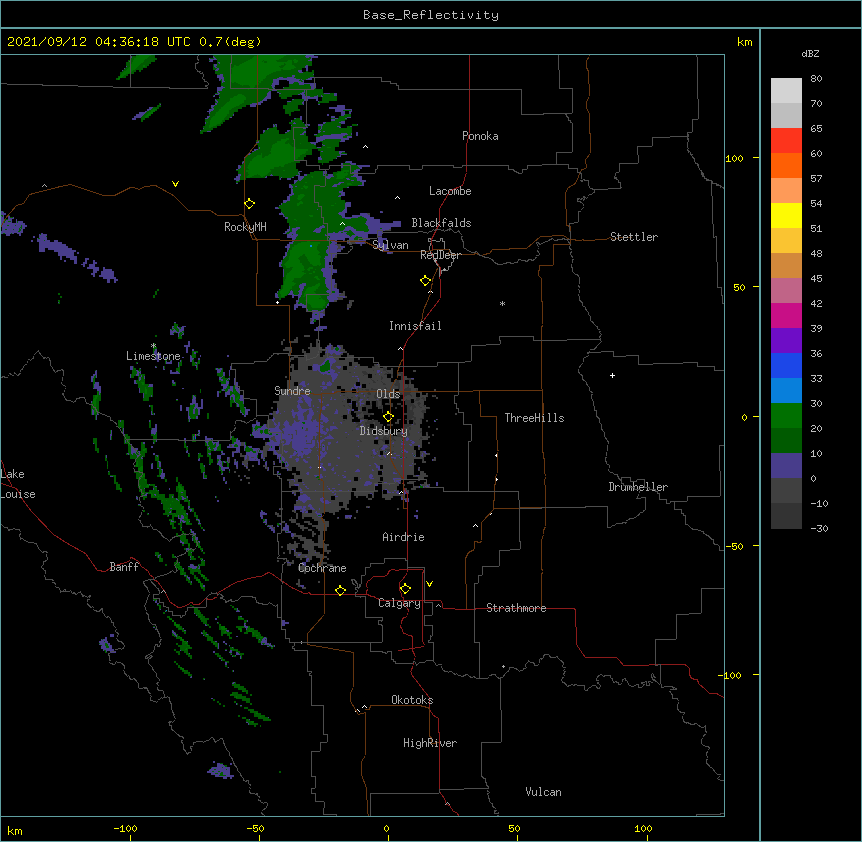
Task: Click the km unit label at top right
Action: click(x=745, y=42)
